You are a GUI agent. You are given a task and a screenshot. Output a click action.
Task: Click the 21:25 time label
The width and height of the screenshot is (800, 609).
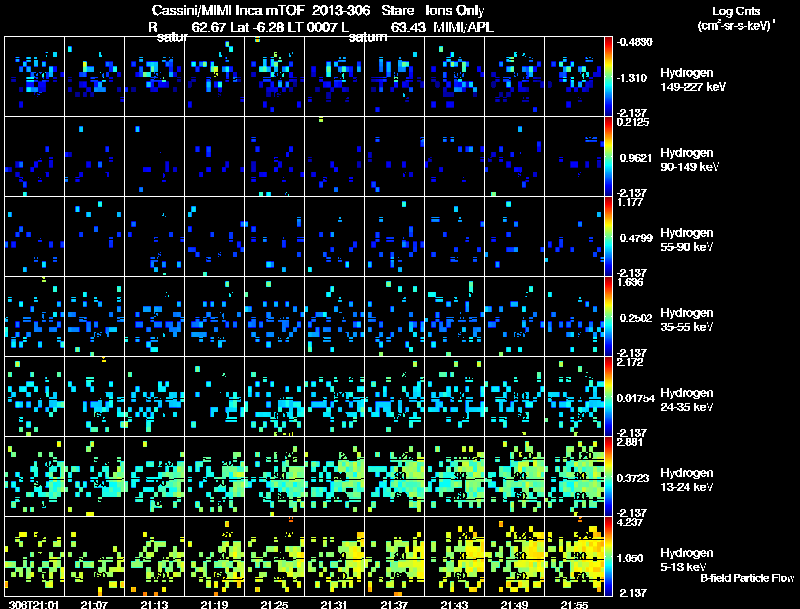point(274,604)
